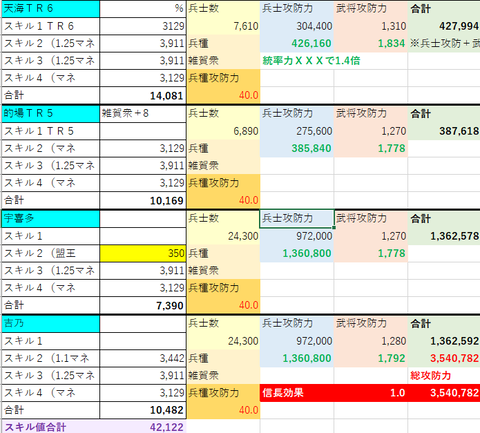Select the soldier count cell 7,610
480x433 pixels.
pyautogui.click(x=223, y=26)
